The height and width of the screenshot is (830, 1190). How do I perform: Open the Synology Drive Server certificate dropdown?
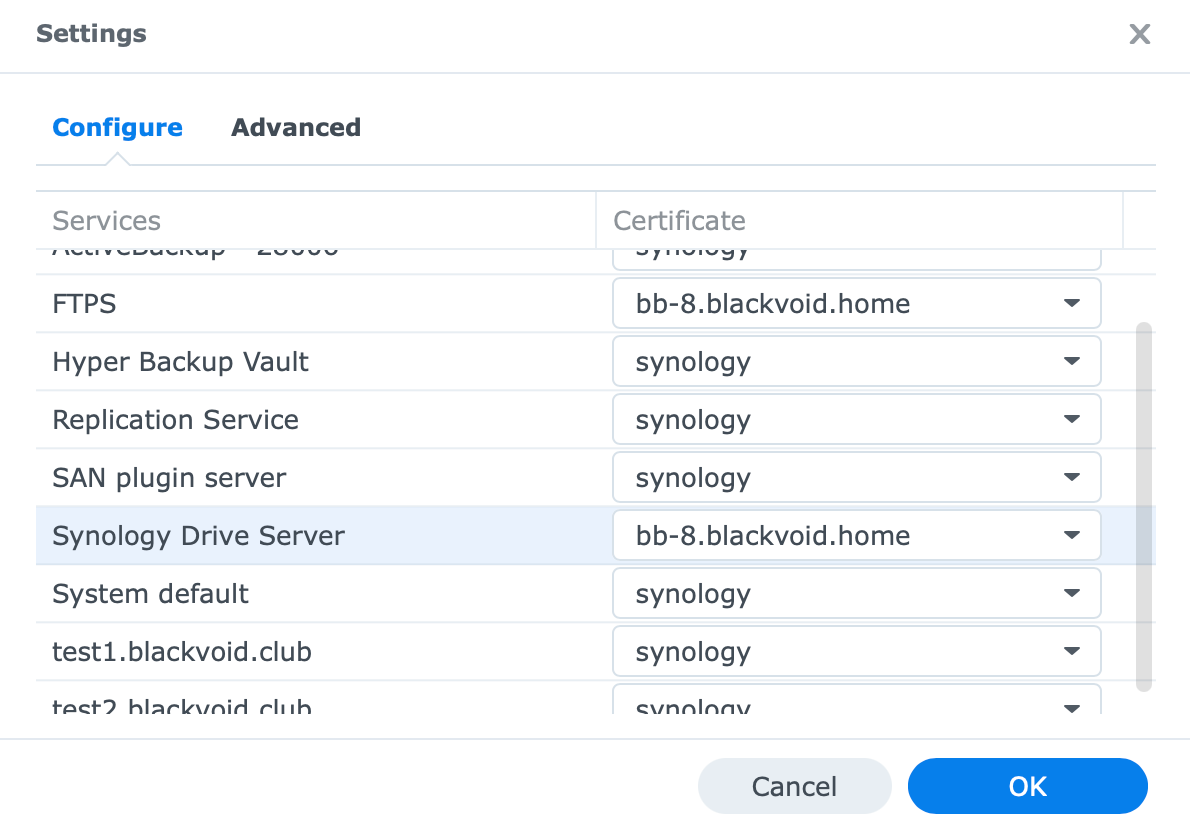pyautogui.click(x=857, y=536)
